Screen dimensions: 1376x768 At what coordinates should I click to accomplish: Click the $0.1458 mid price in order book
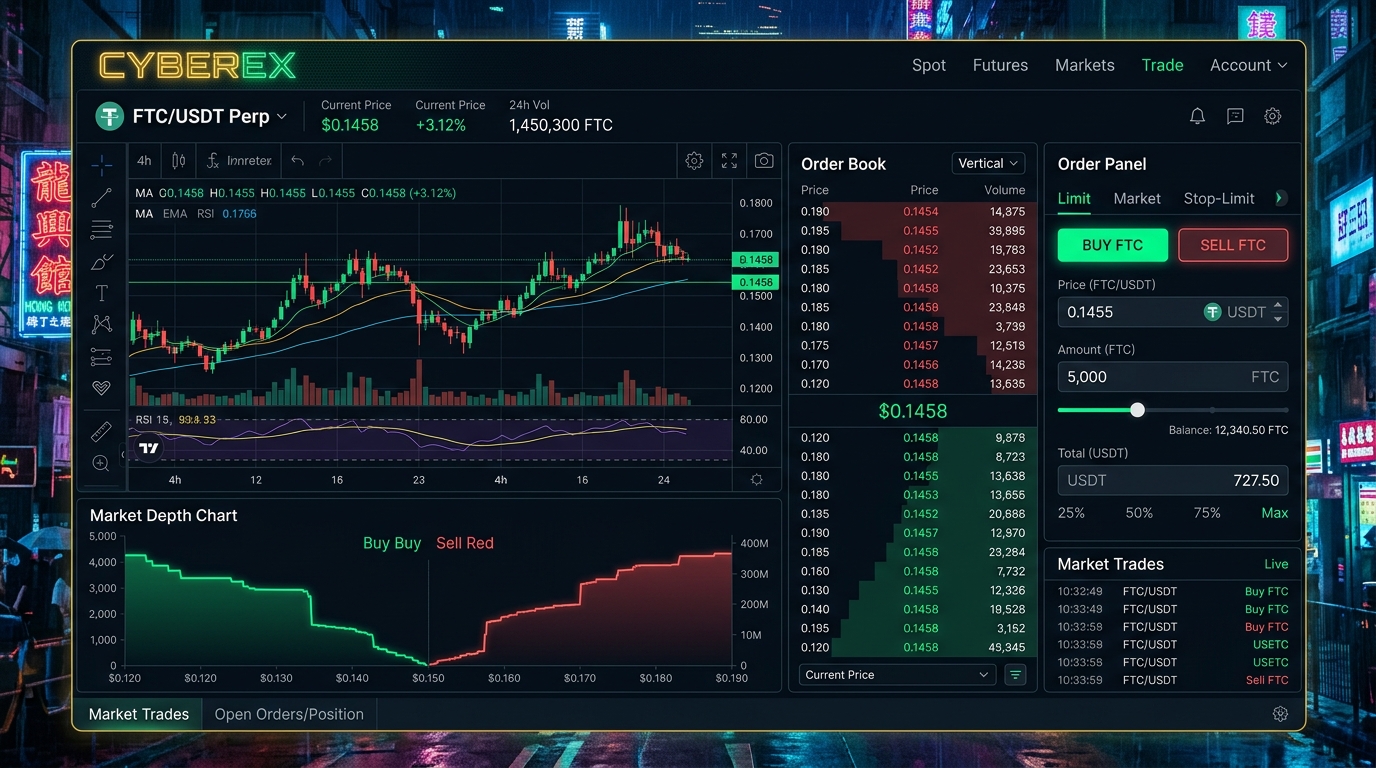click(x=913, y=411)
